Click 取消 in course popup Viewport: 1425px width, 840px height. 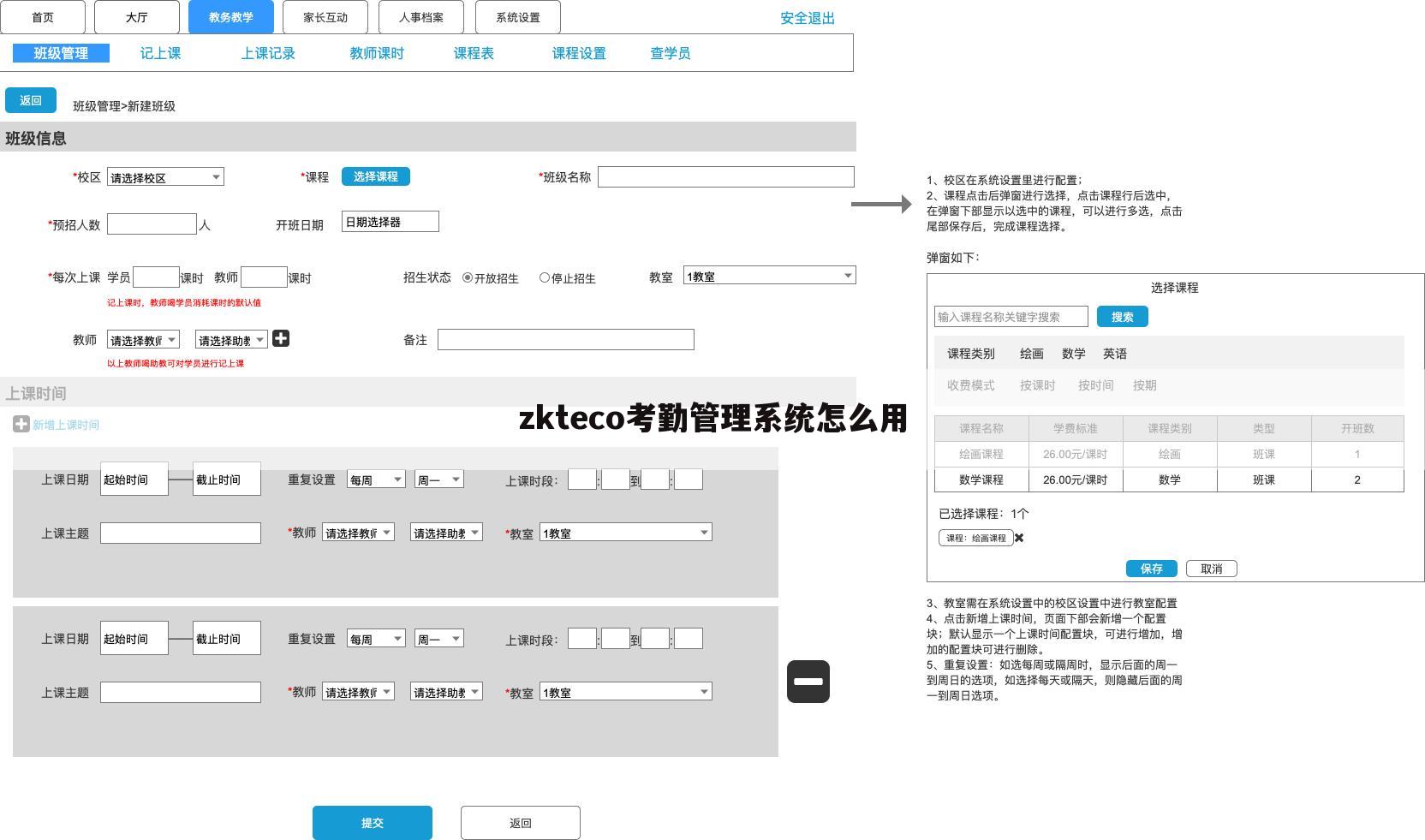coord(1212,569)
